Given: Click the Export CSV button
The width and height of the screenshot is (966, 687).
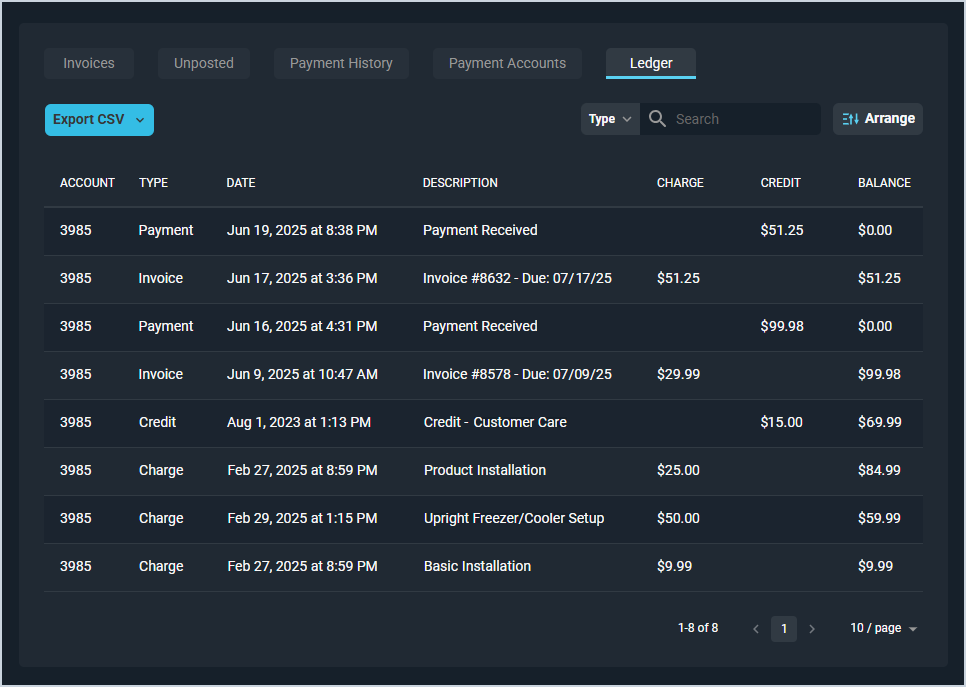Looking at the screenshot, I should click(x=89, y=120).
